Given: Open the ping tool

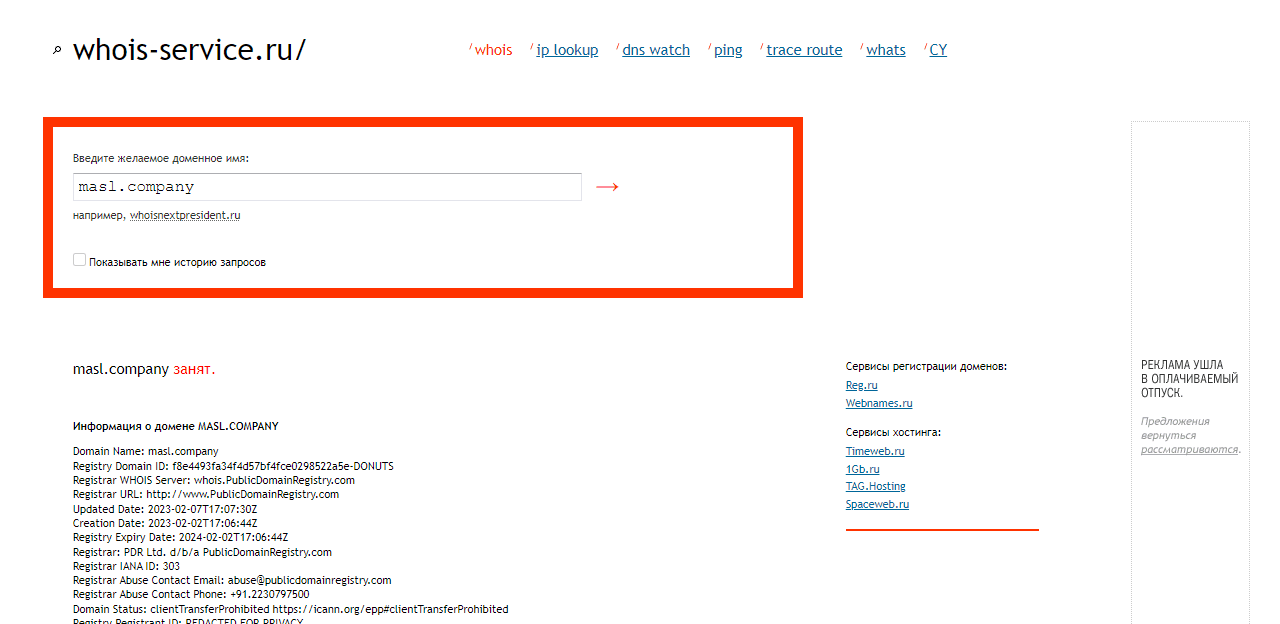Looking at the screenshot, I should click(x=728, y=50).
